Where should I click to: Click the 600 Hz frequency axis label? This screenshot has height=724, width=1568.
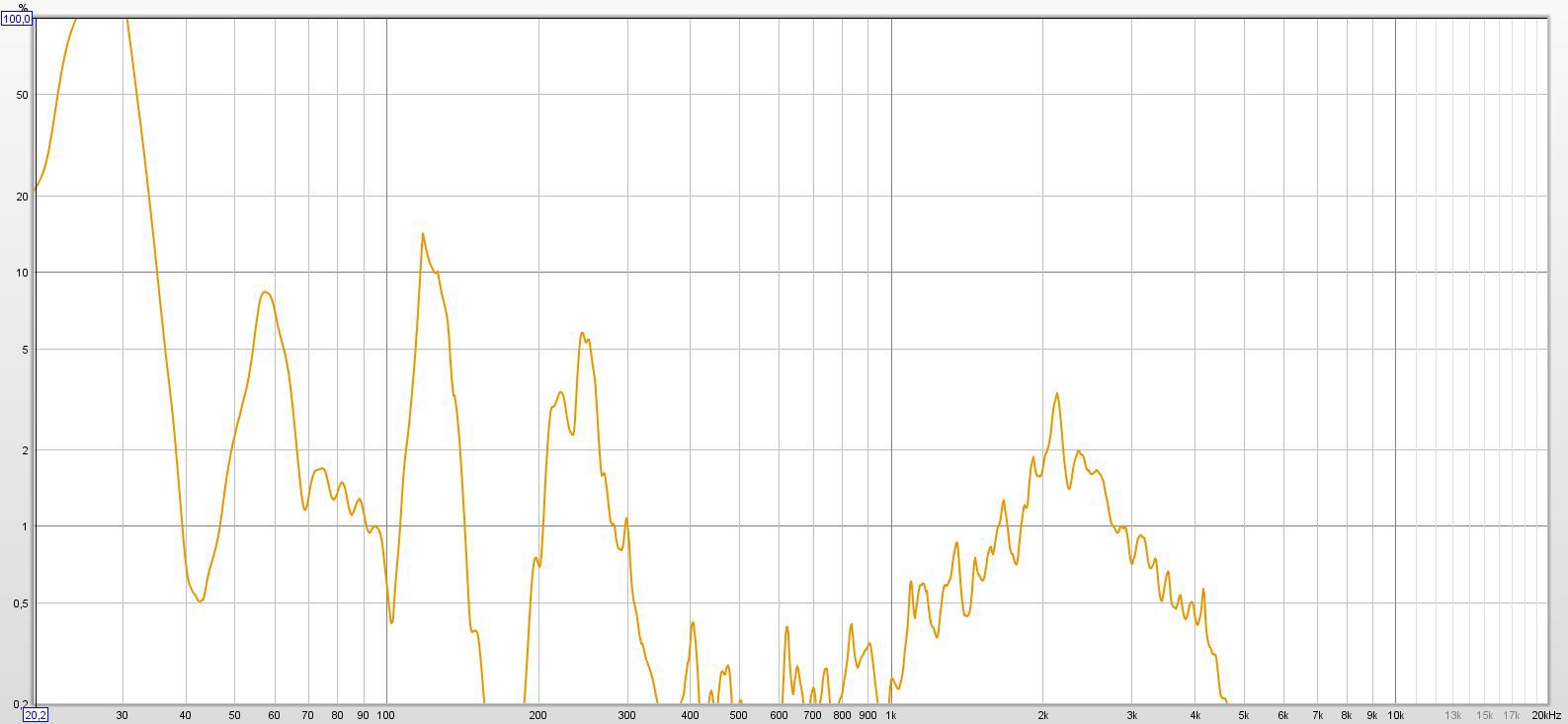(779, 715)
